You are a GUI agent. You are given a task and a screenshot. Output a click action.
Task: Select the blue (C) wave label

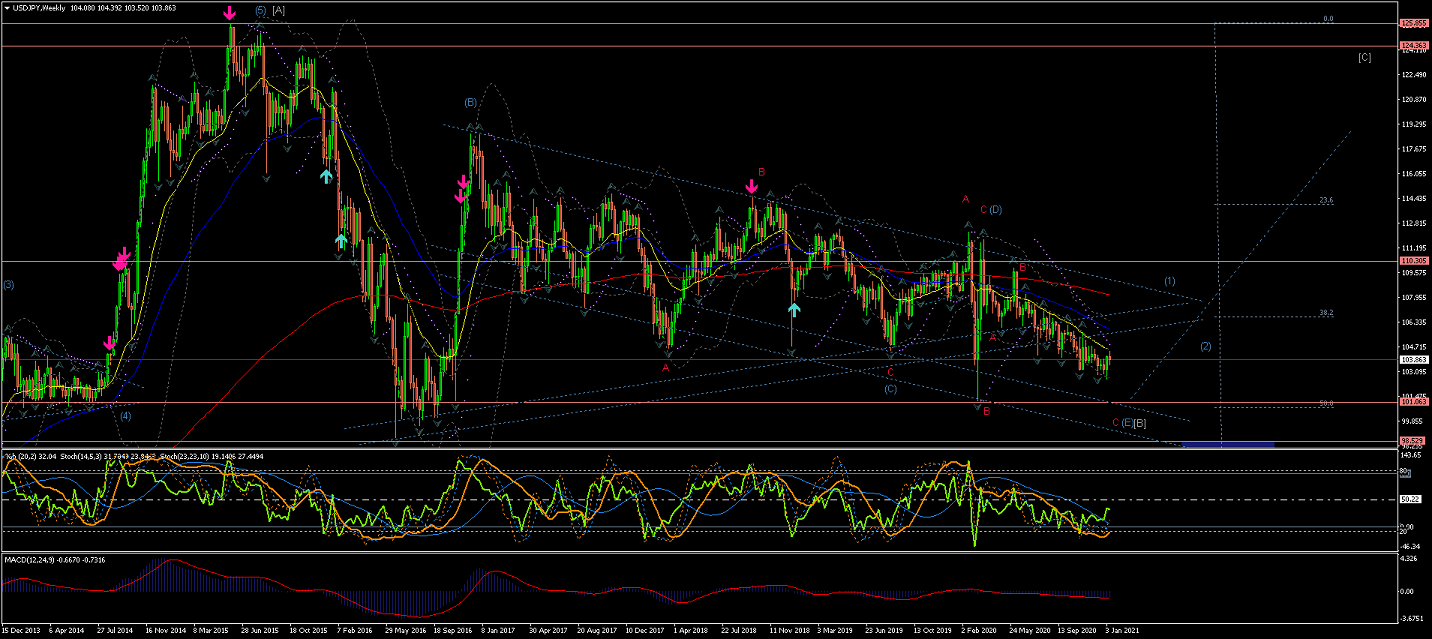pos(890,388)
